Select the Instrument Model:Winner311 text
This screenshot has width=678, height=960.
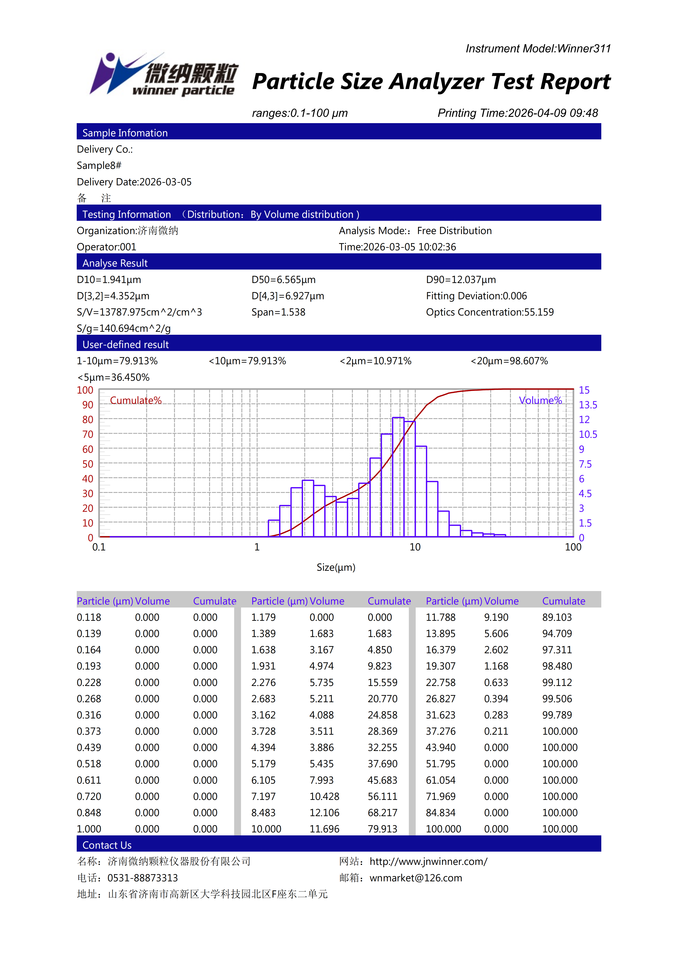tap(538, 48)
